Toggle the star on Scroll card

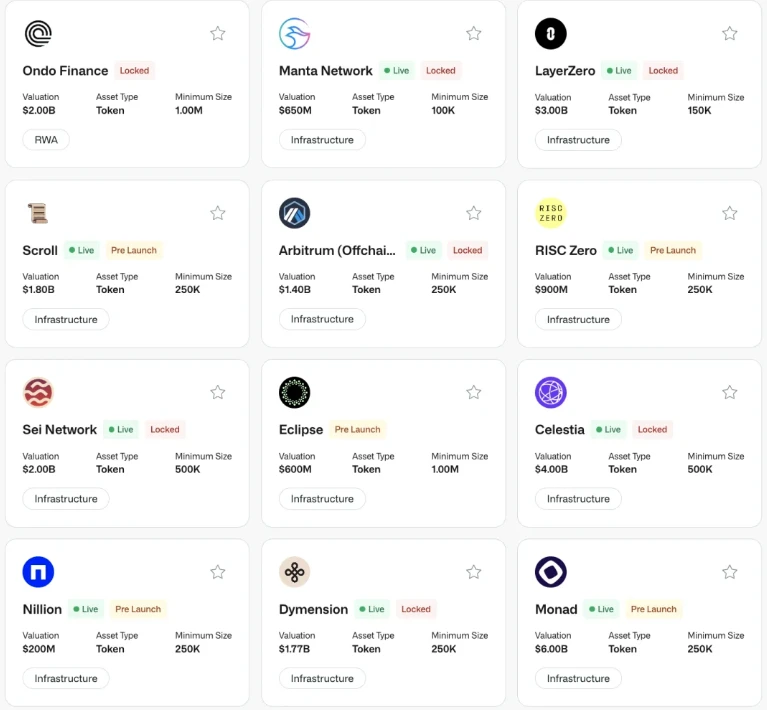point(218,213)
